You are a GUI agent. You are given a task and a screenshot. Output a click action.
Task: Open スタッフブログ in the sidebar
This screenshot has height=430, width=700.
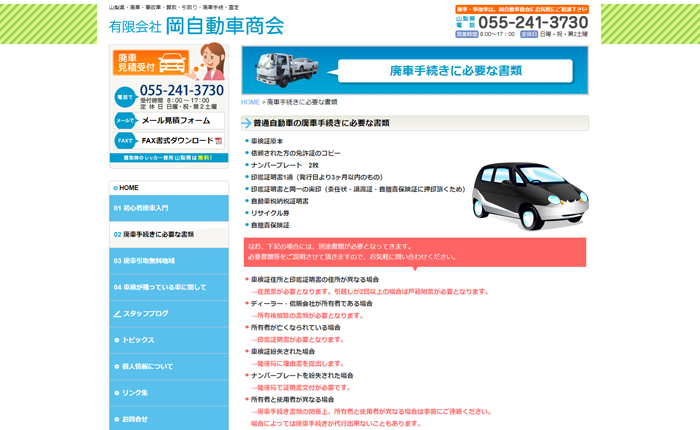[169, 313]
